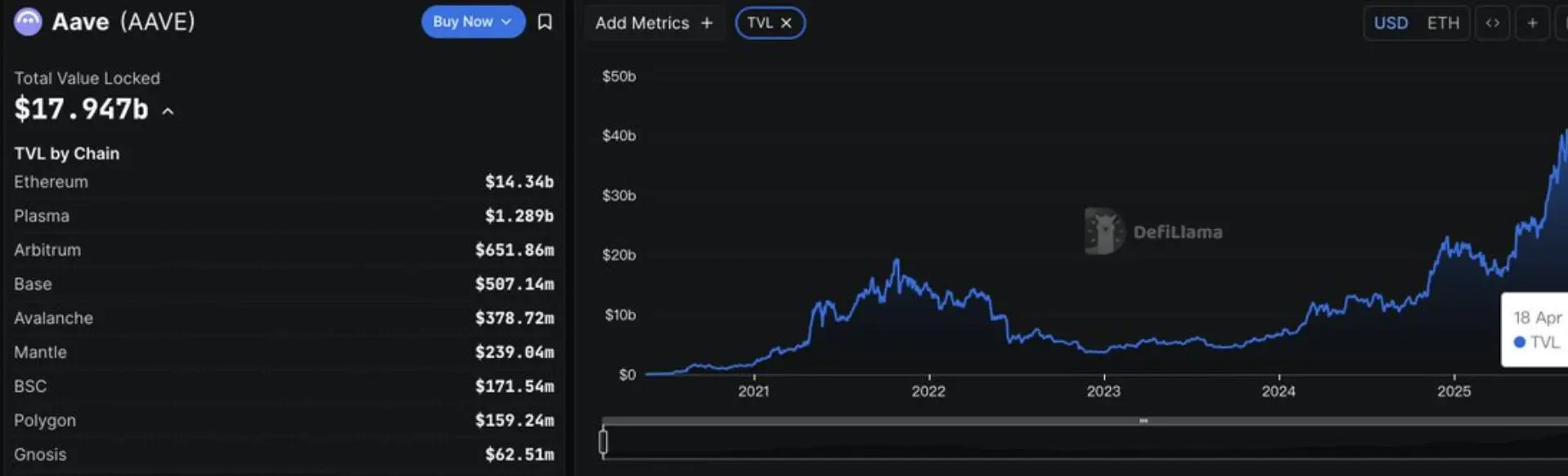
Task: Click the middle grip of the range slider
Action: tap(1143, 421)
